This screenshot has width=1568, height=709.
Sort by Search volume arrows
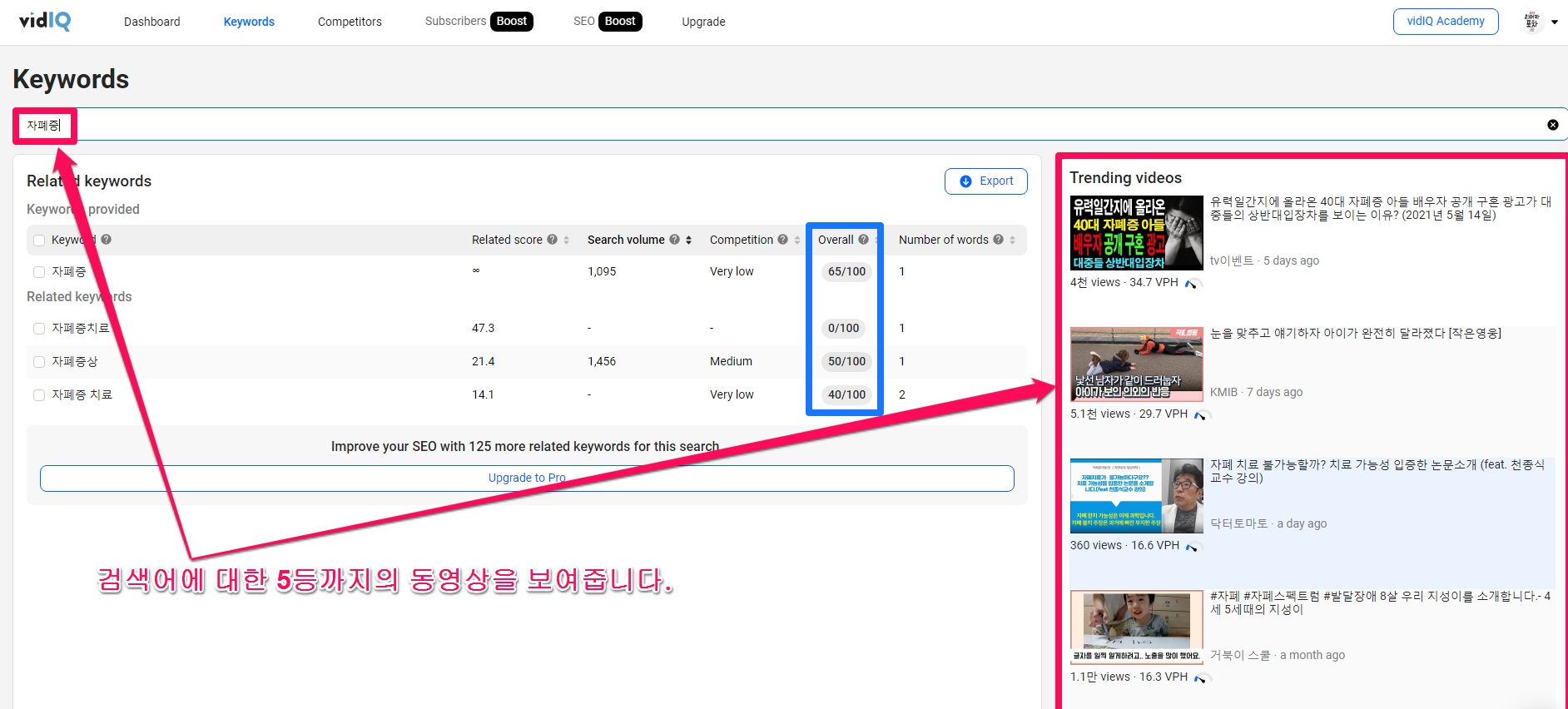click(x=689, y=240)
